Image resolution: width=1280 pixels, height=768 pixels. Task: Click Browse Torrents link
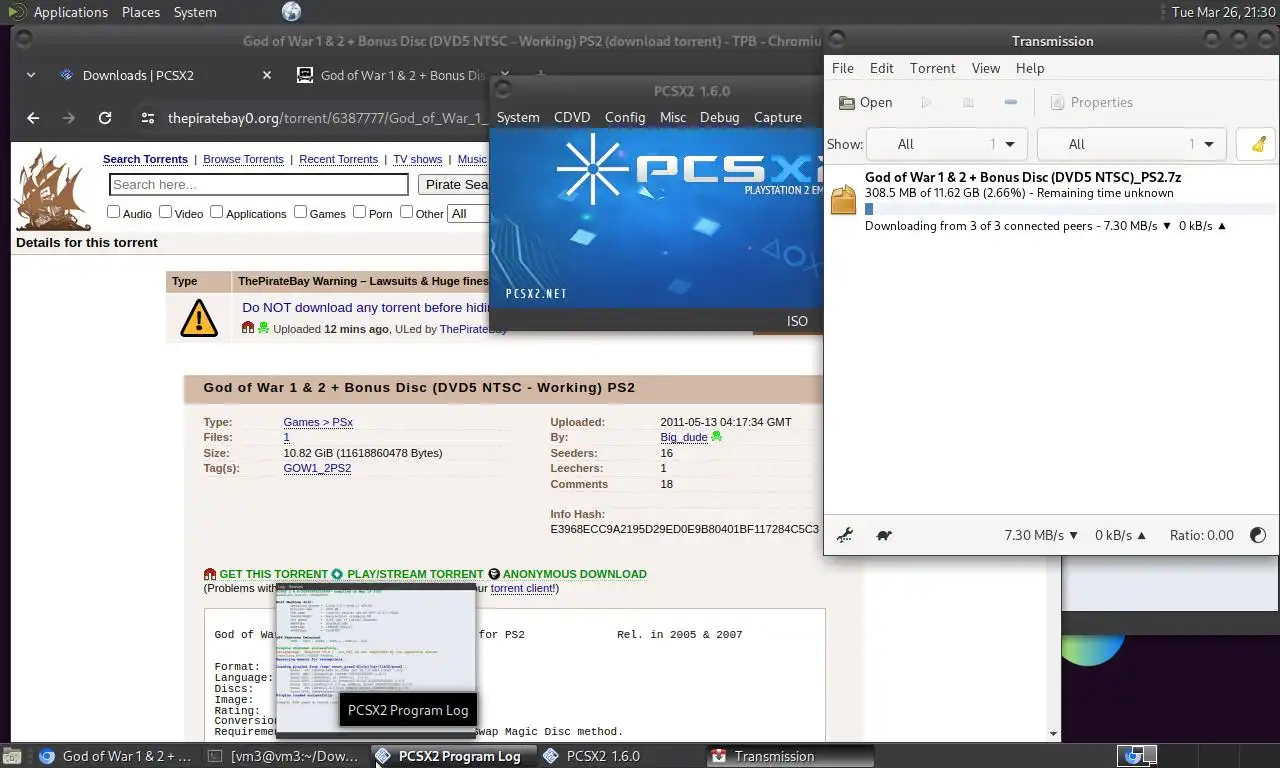(243, 159)
